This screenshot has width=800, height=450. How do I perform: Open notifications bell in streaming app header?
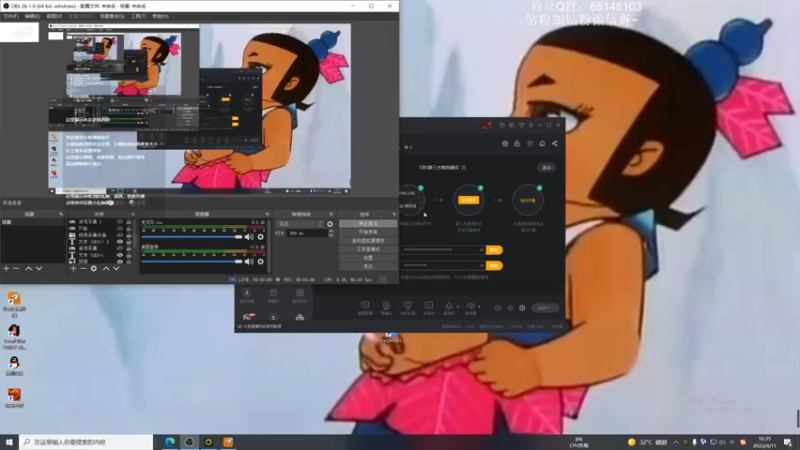(542, 144)
